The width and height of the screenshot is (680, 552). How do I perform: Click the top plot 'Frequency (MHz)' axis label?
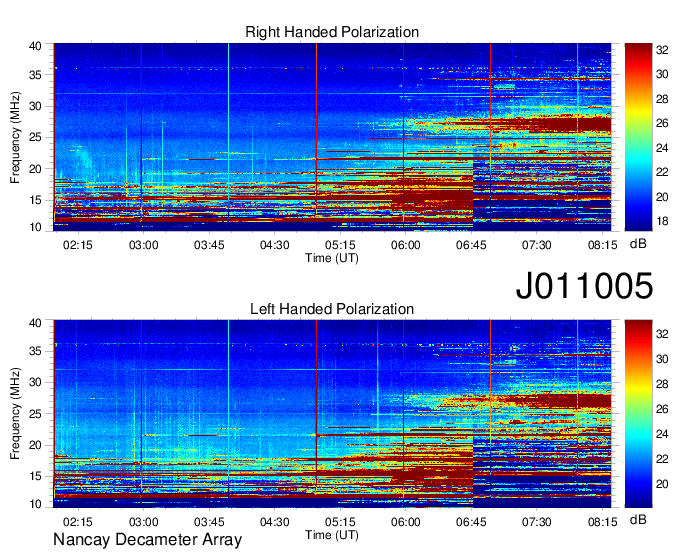coord(15,137)
